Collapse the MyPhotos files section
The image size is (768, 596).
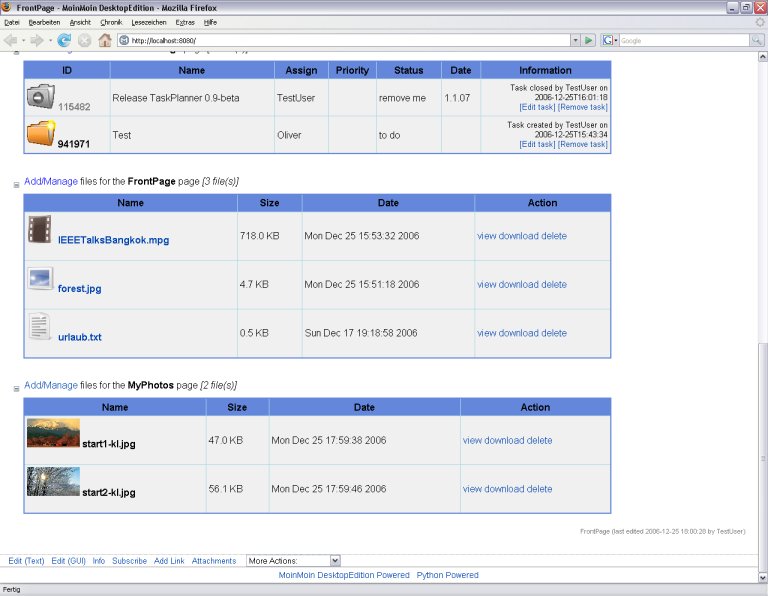pyautogui.click(x=16, y=386)
